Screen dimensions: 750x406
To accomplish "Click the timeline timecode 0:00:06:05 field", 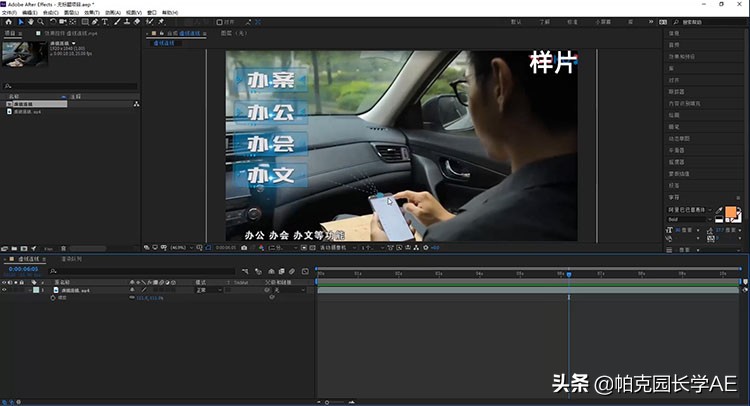I will pos(23,269).
